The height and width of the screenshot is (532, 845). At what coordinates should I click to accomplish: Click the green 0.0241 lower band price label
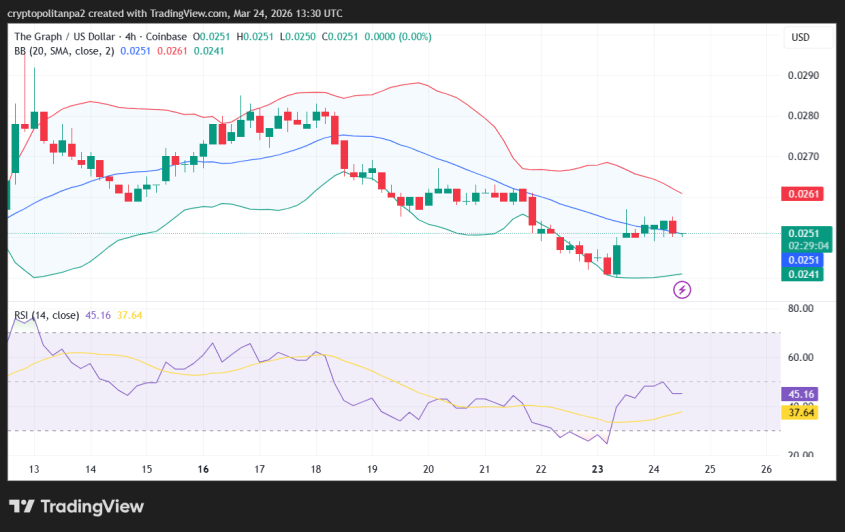(803, 273)
